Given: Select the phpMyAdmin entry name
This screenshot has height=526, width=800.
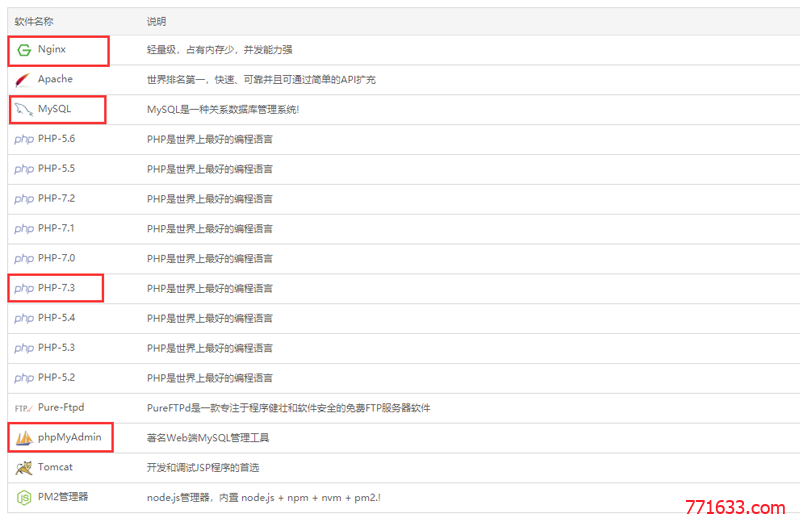Looking at the screenshot, I should [x=69, y=437].
